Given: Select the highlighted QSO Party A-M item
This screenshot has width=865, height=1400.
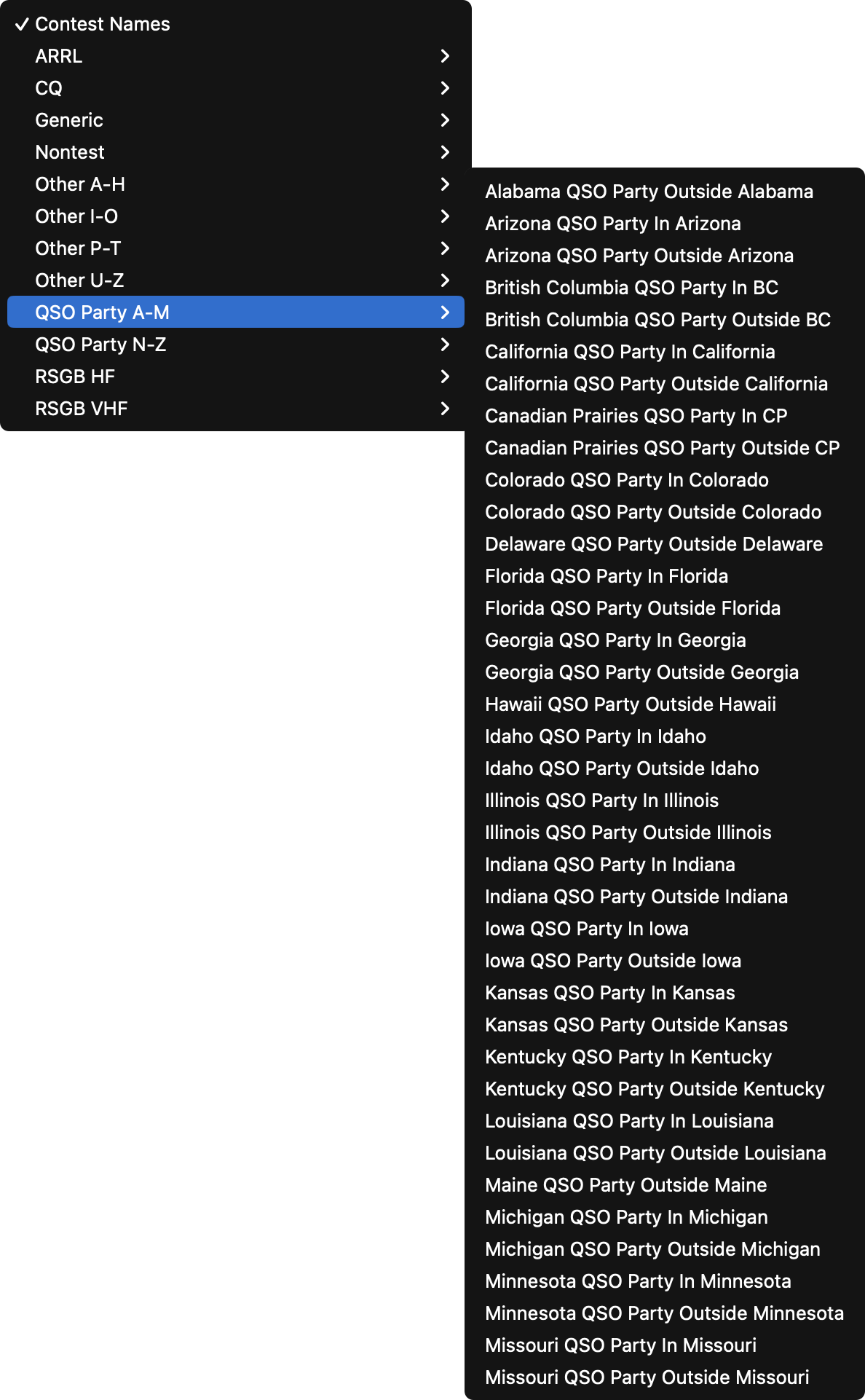Looking at the screenshot, I should (236, 312).
